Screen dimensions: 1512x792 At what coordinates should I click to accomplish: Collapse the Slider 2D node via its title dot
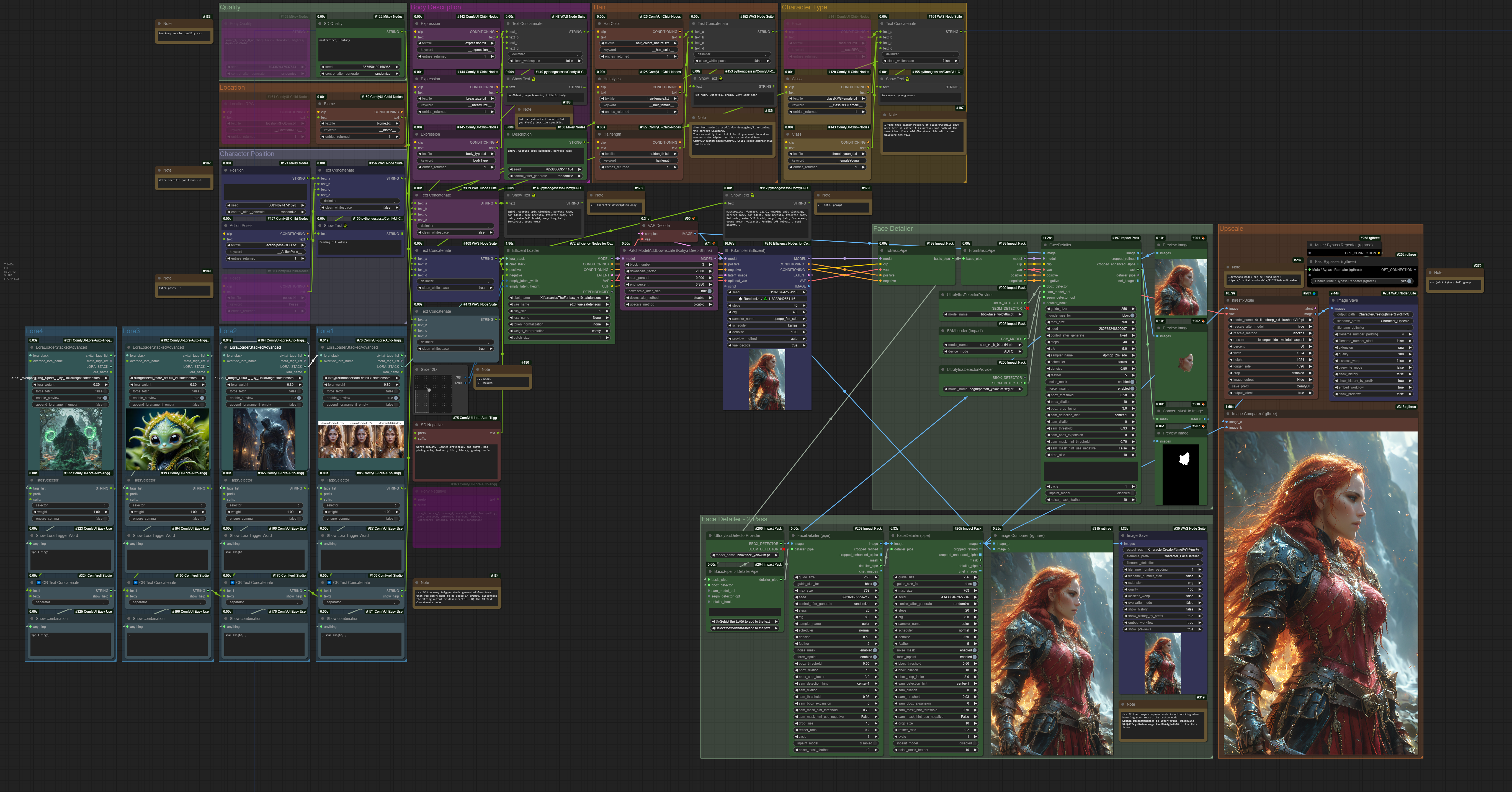click(x=417, y=370)
